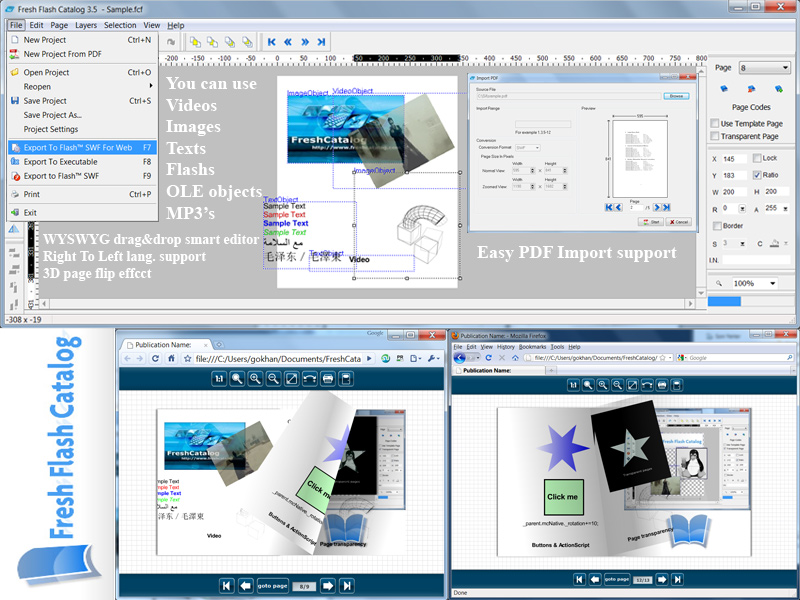800x600 pixels.
Task: Uncheck the Ratio checkbox
Action: (757, 175)
